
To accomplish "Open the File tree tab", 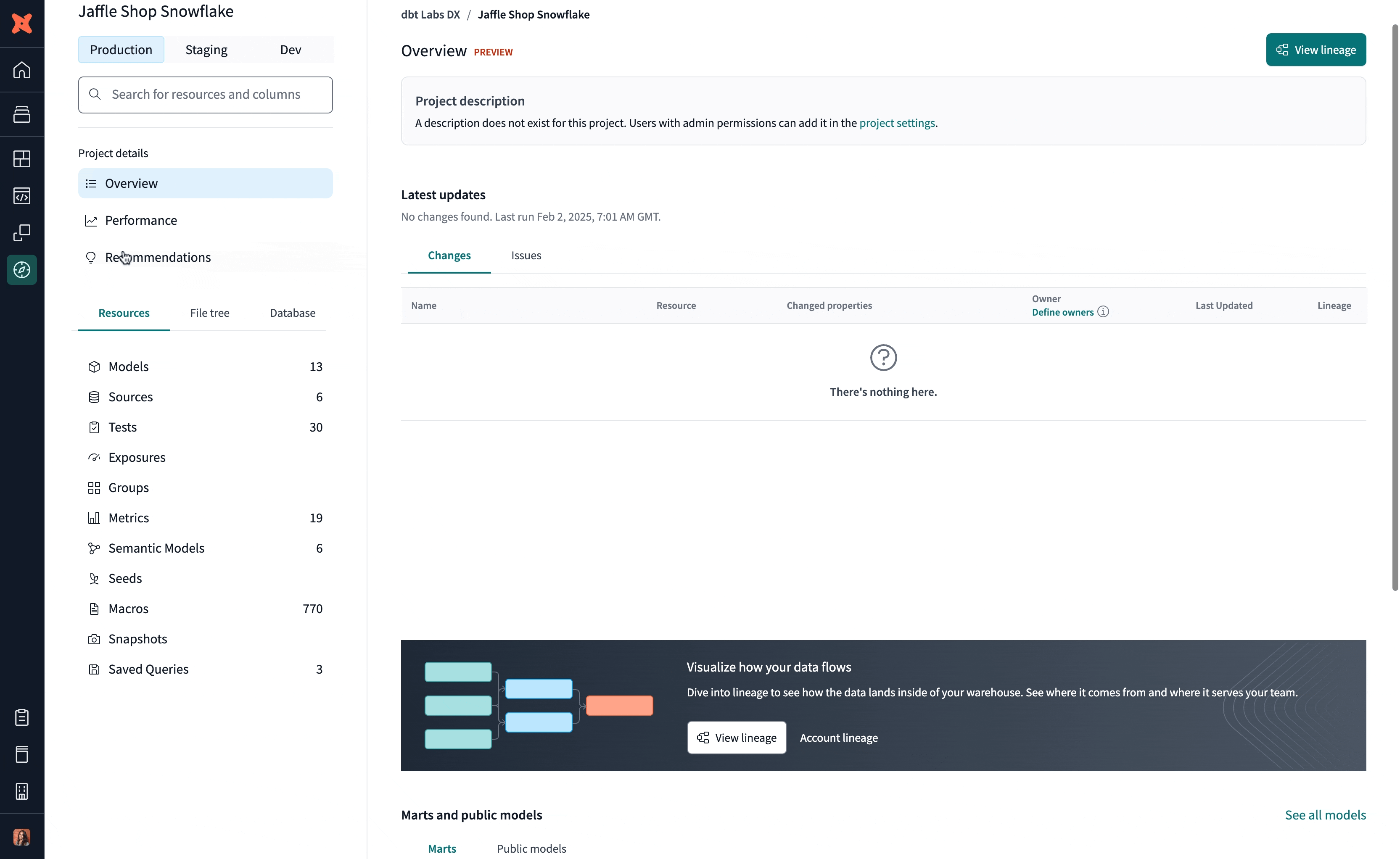I will (209, 313).
